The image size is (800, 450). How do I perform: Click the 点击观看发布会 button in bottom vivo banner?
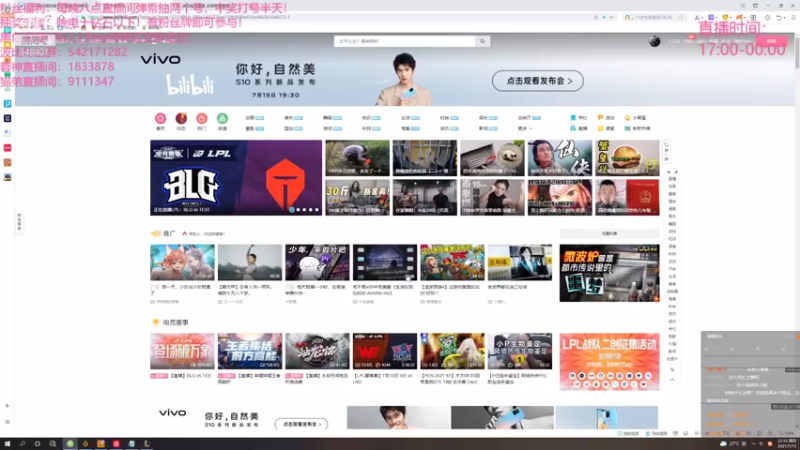pyautogui.click(x=301, y=424)
